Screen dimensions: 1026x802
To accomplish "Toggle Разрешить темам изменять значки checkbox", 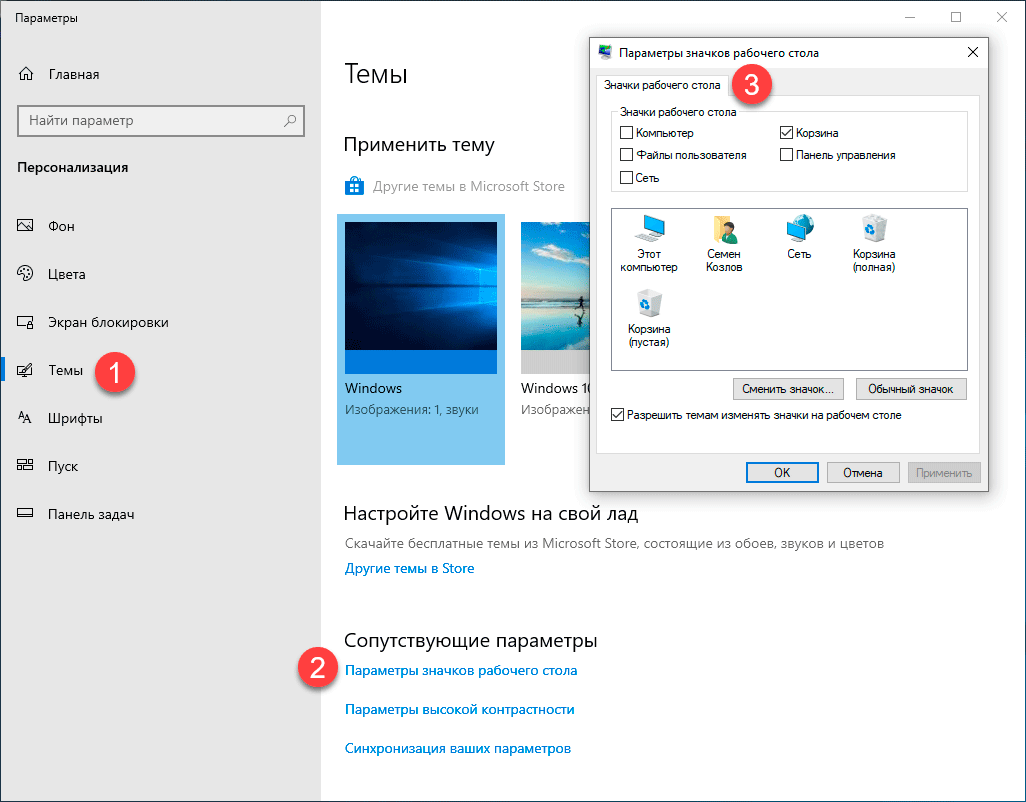I will coord(617,415).
